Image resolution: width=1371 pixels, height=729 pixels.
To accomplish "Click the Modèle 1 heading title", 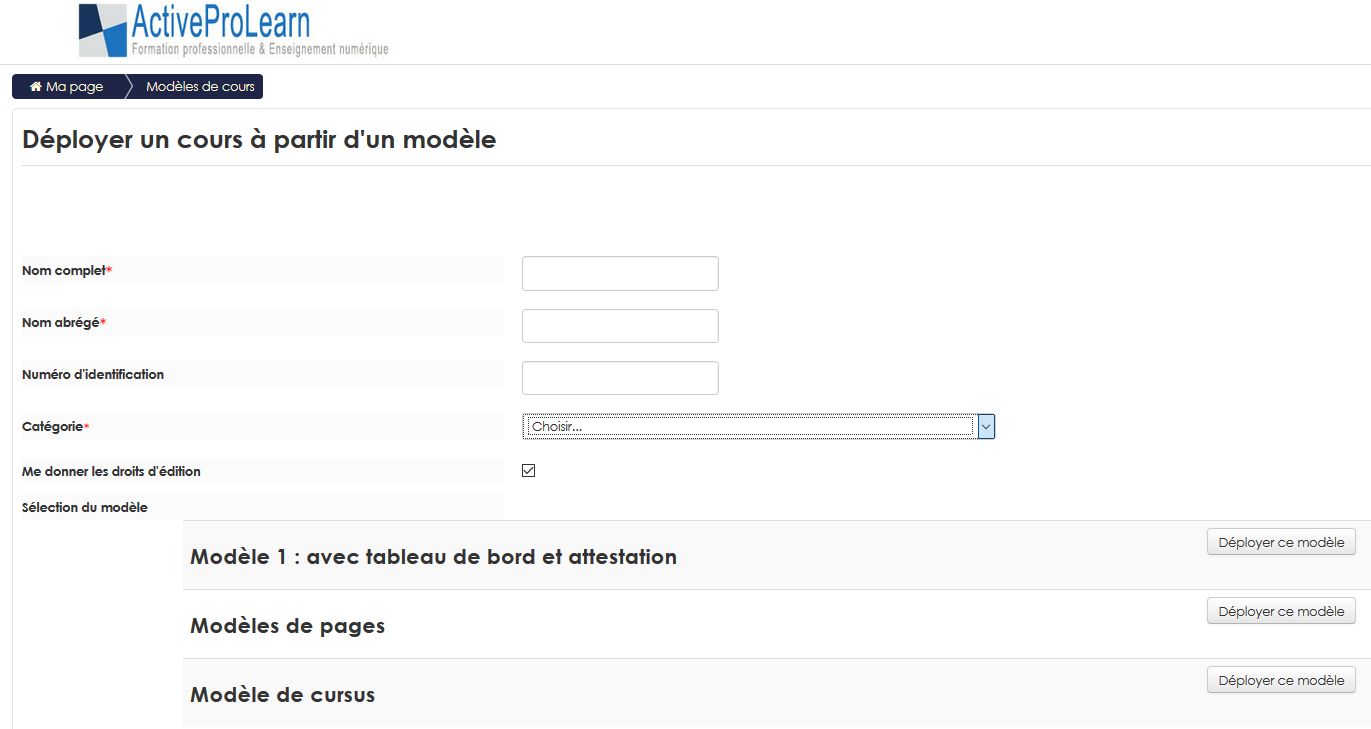I will (x=433, y=557).
